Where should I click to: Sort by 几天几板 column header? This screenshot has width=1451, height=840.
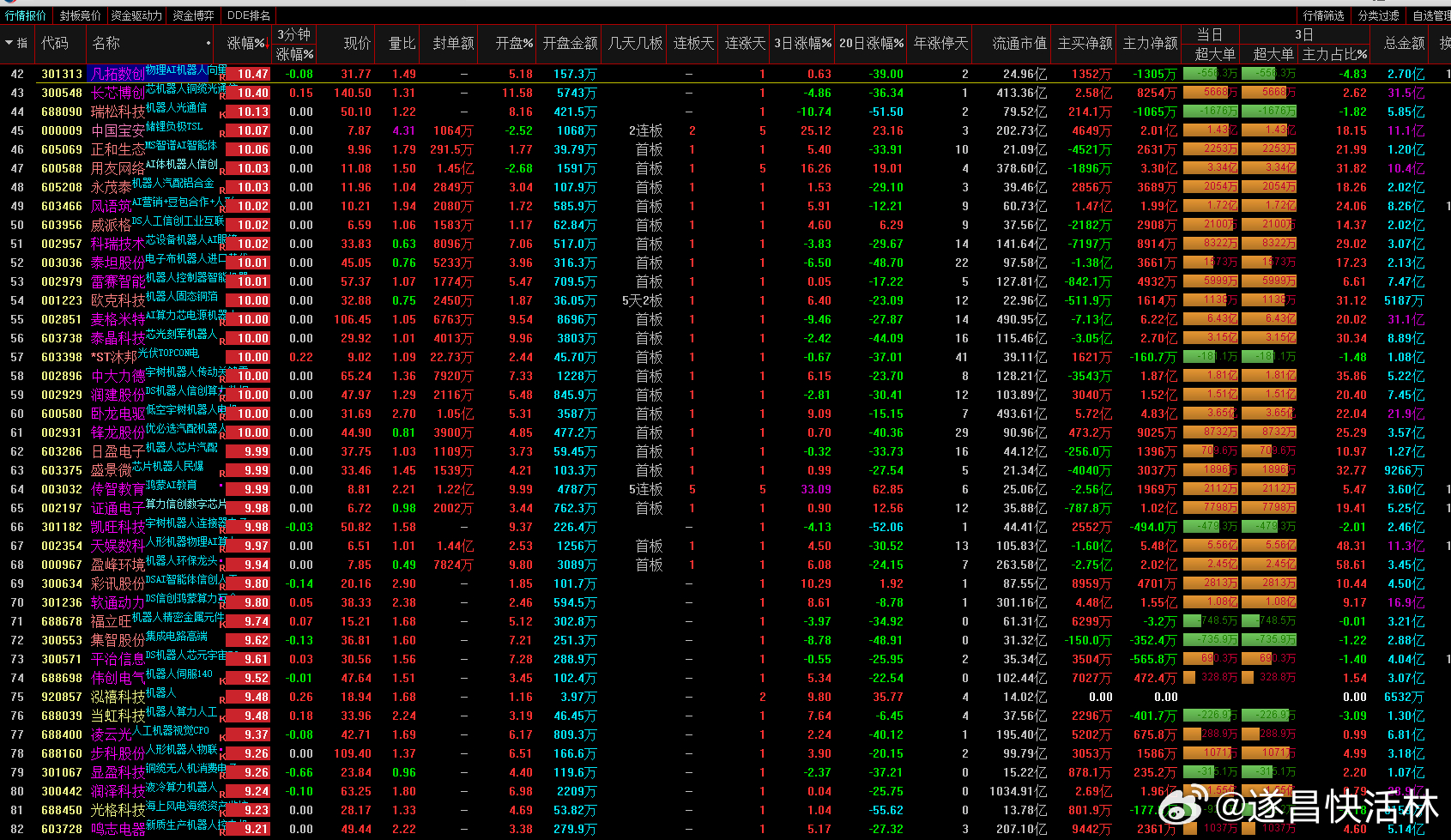tap(635, 43)
